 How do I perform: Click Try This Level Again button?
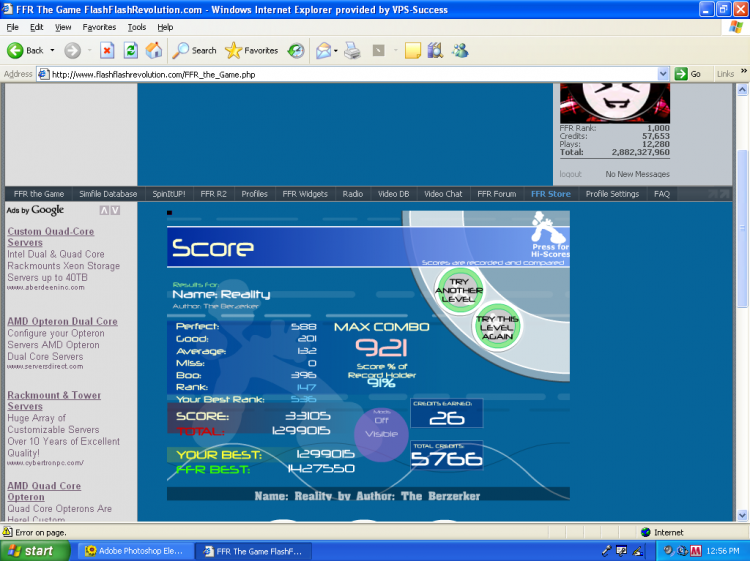(x=497, y=327)
